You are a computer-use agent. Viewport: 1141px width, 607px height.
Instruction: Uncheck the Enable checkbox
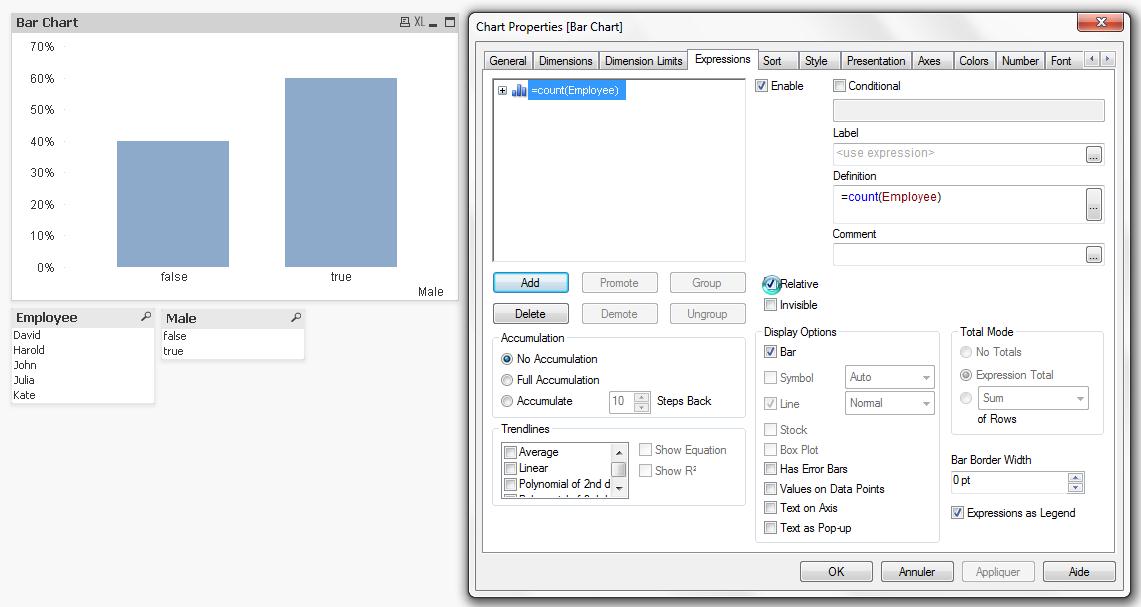click(762, 86)
